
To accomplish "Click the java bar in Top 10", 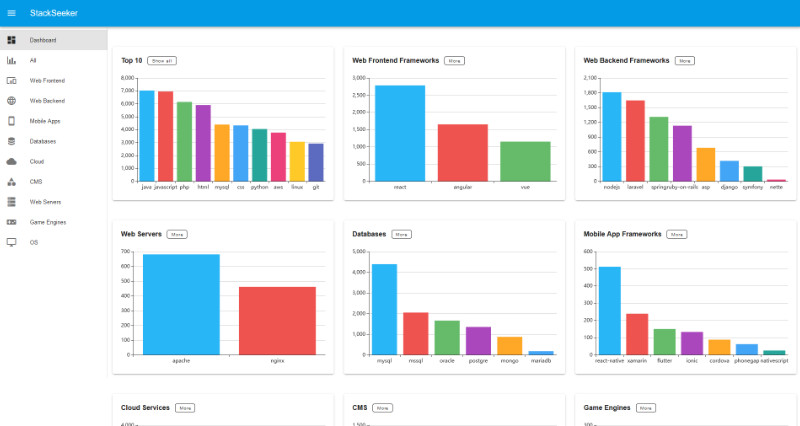I will click(146, 136).
